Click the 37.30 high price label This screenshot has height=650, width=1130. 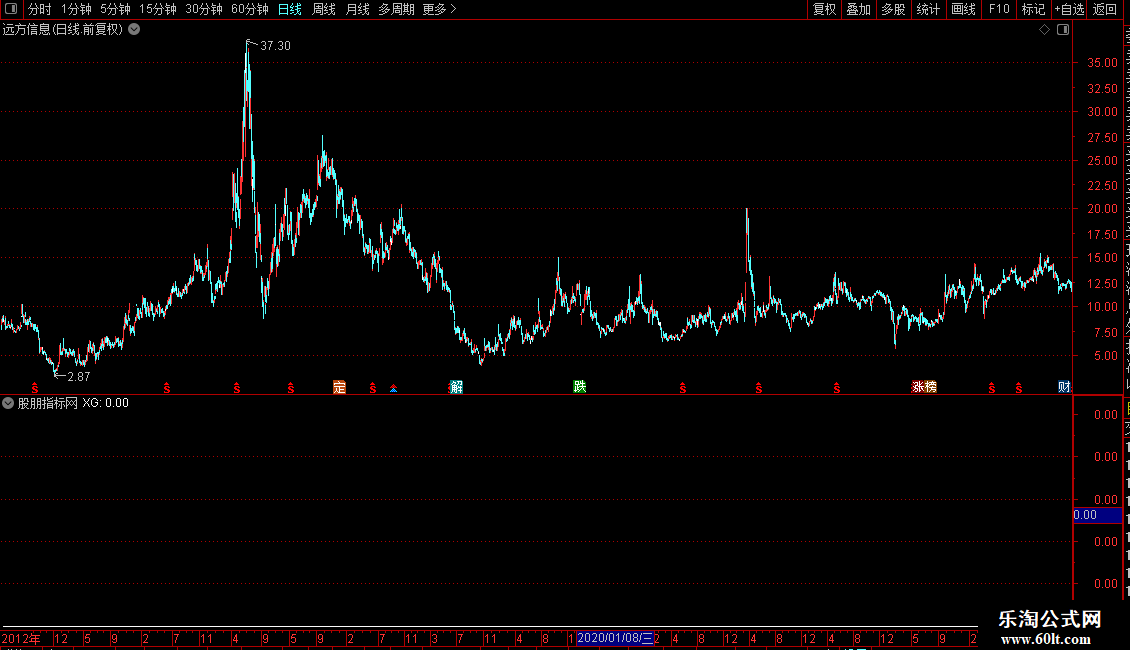(x=275, y=46)
